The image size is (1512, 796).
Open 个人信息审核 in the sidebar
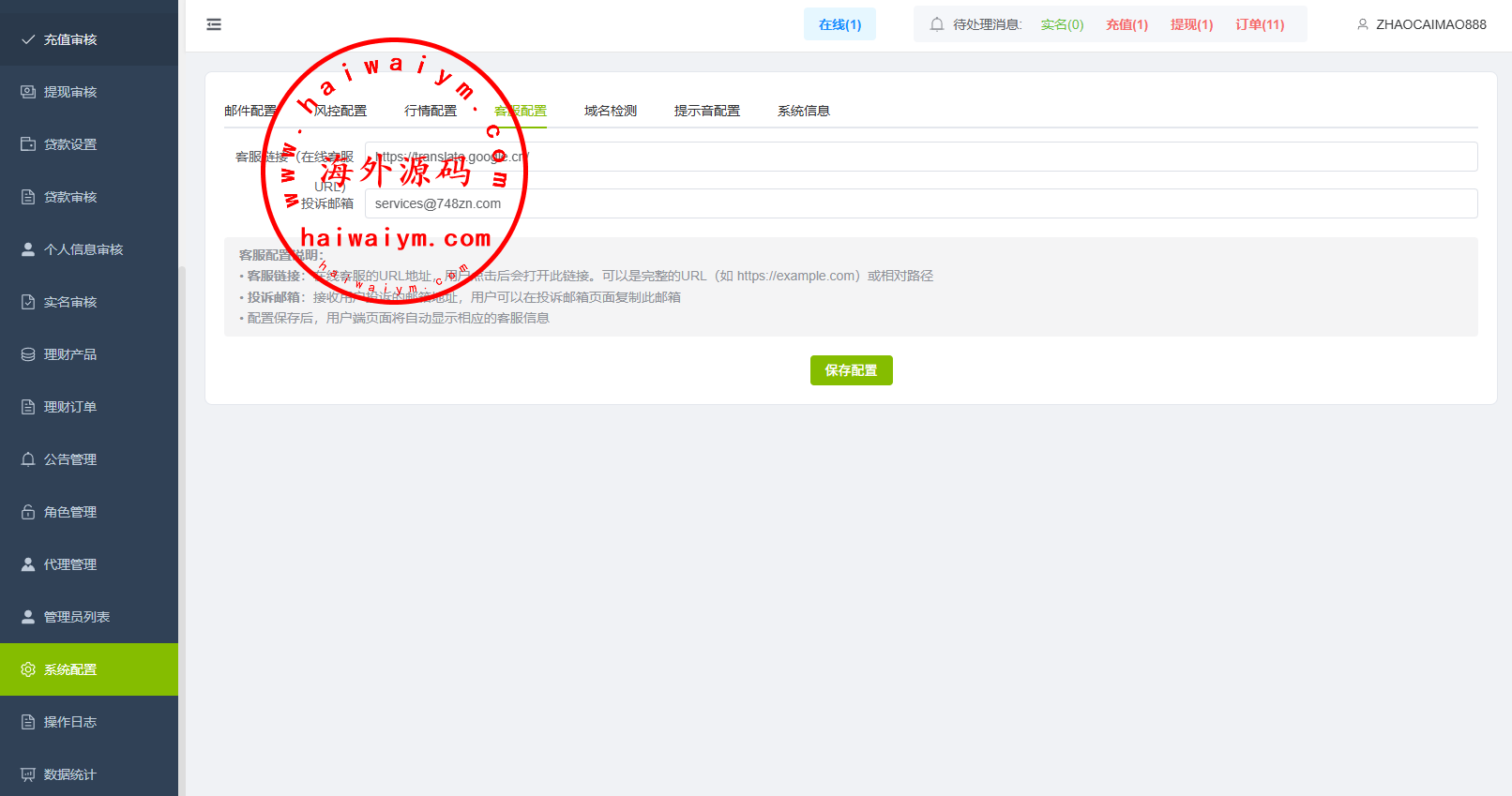pos(83,249)
